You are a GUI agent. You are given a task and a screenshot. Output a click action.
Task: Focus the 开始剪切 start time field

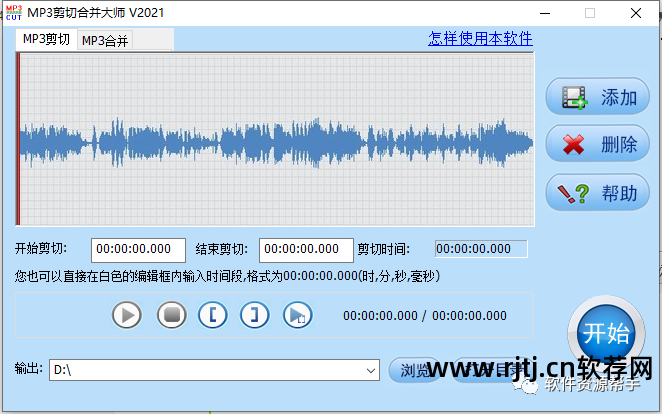point(138,250)
